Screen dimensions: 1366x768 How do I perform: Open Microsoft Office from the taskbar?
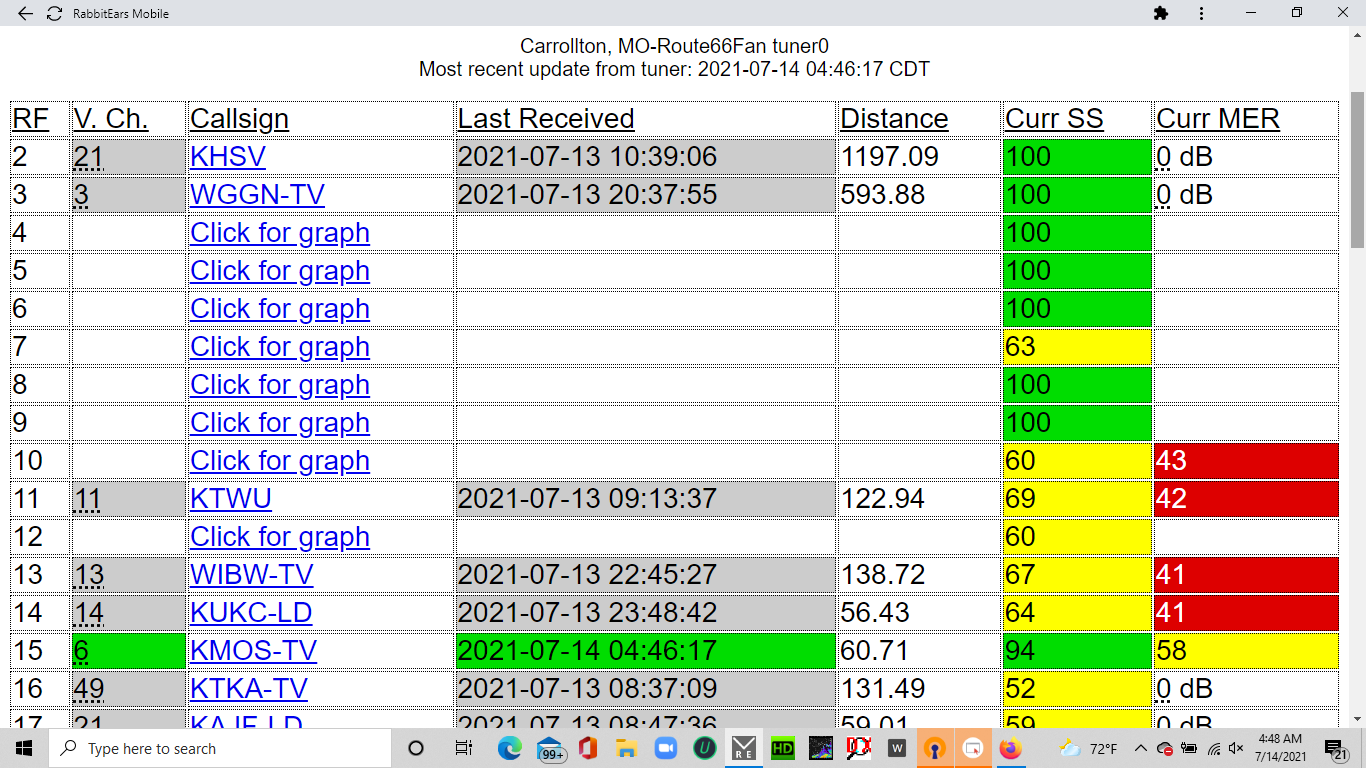588,748
